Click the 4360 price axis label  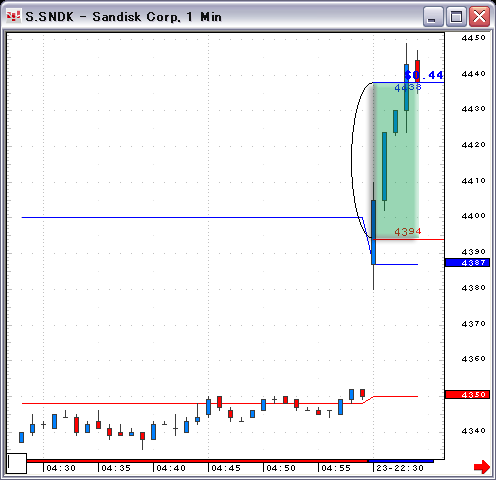[473, 359]
